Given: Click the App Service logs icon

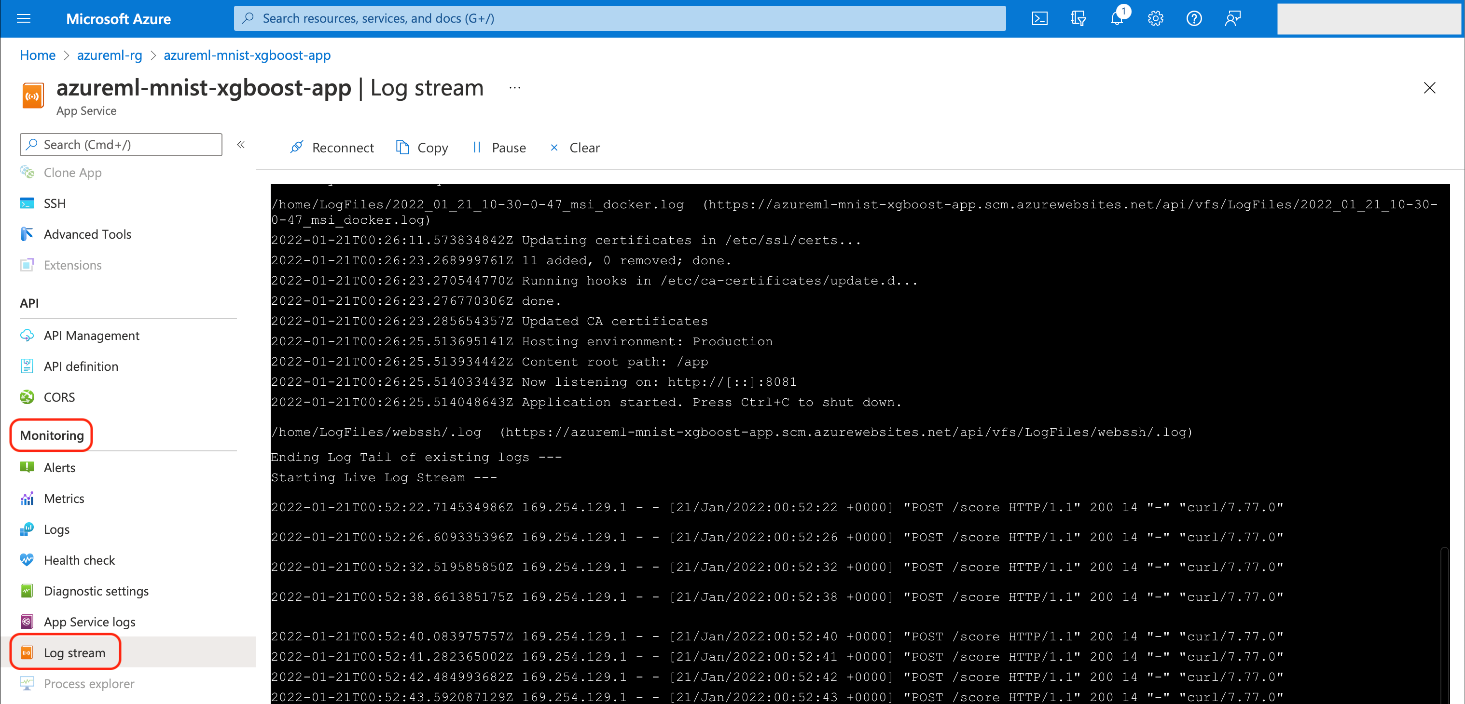Looking at the screenshot, I should click(x=27, y=622).
